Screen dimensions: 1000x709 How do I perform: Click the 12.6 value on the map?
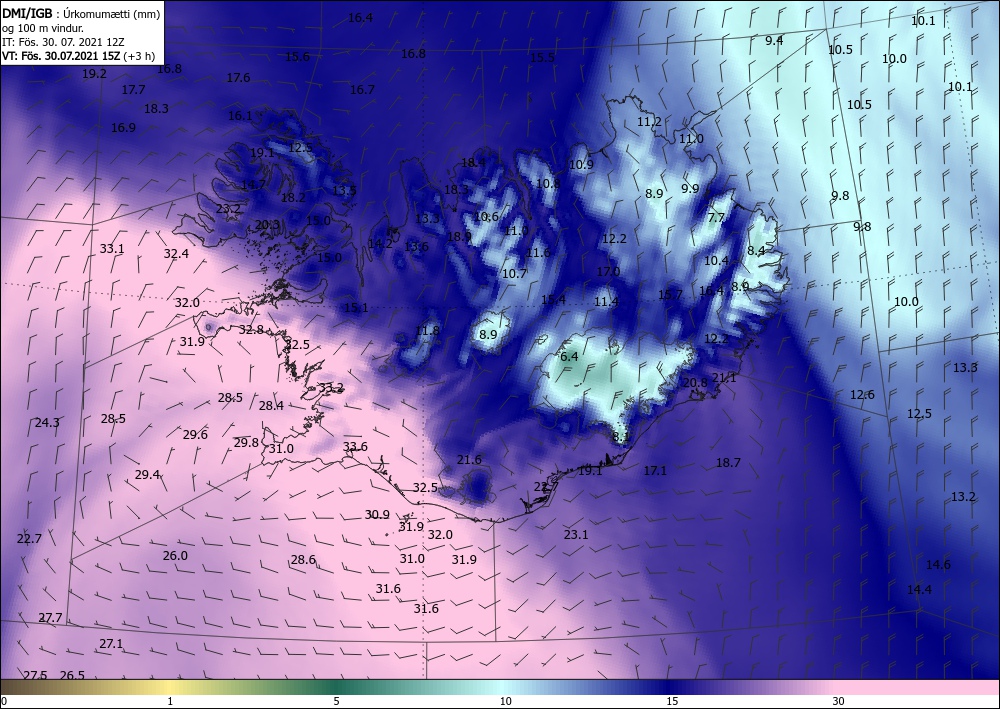(x=862, y=395)
